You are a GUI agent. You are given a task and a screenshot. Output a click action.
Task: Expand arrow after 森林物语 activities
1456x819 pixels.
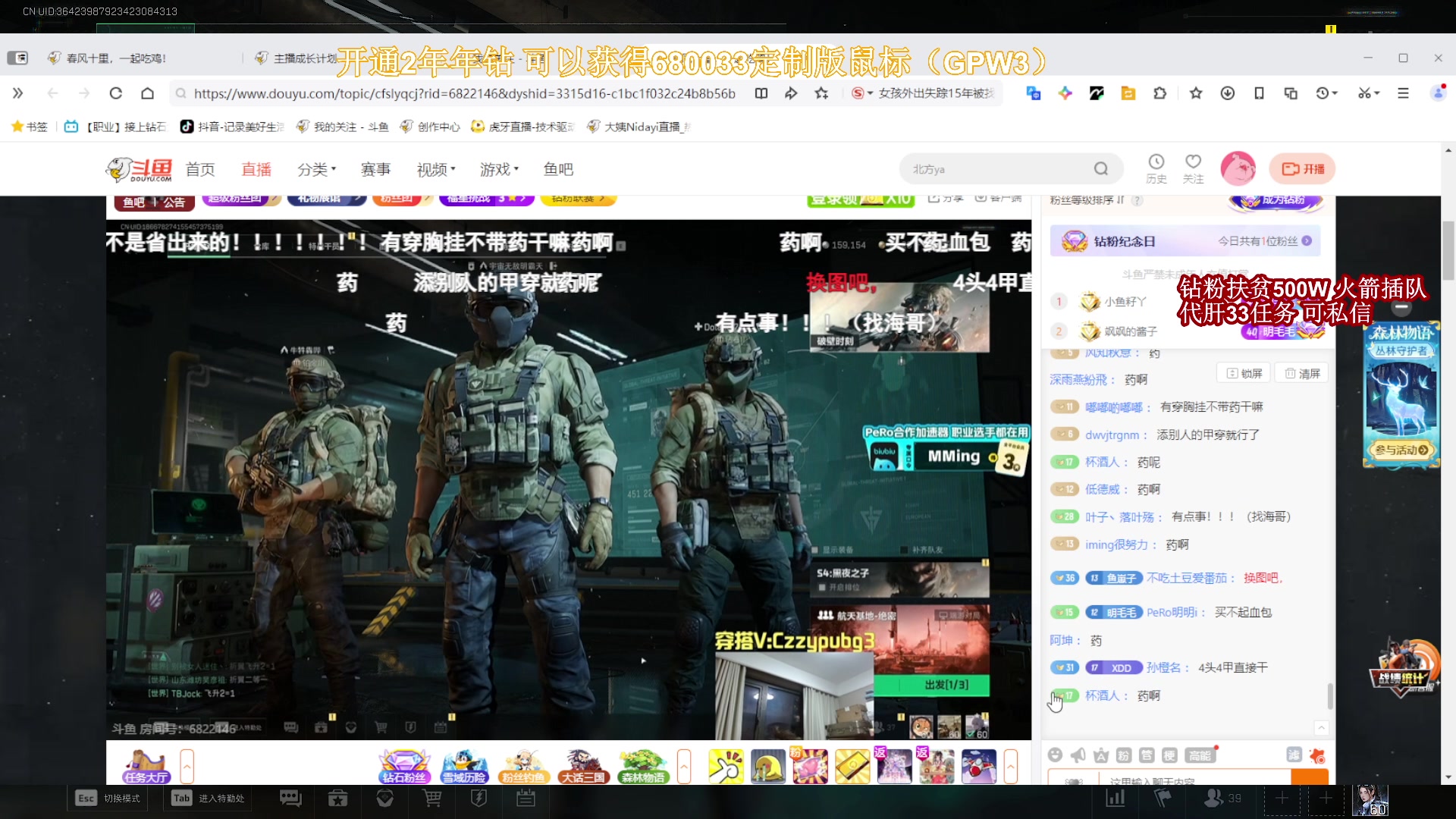point(684,767)
